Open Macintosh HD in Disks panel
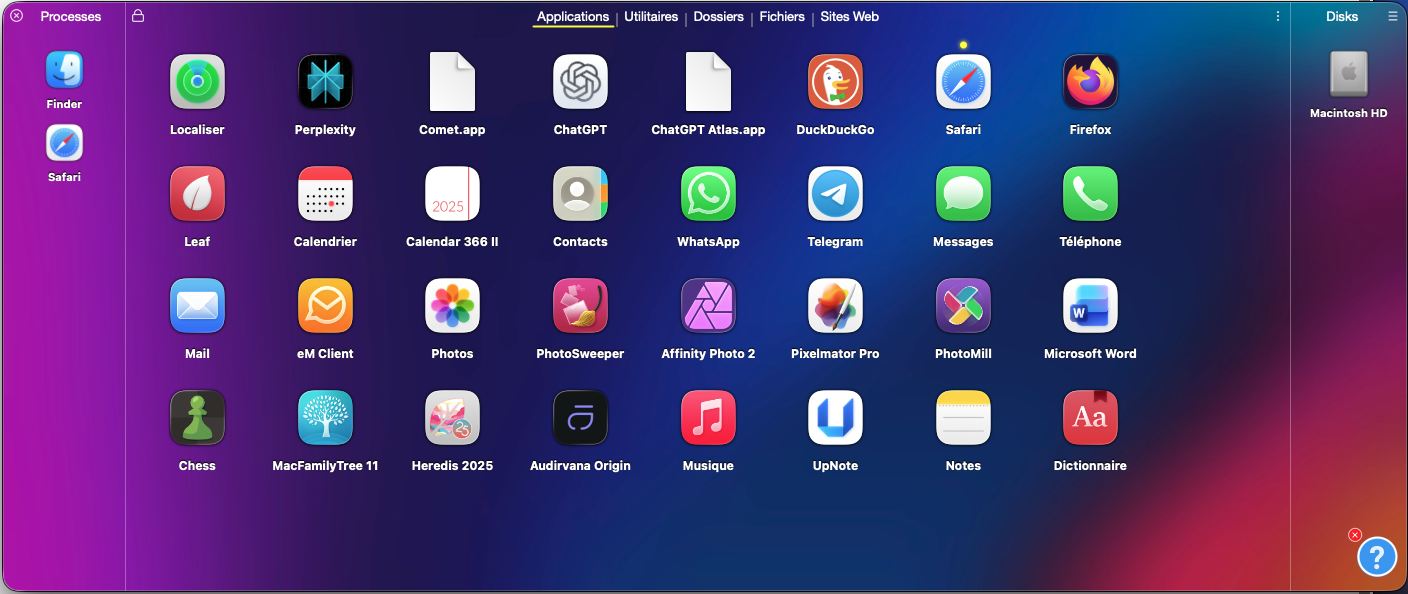Viewport: 1408px width, 594px height. (x=1349, y=75)
